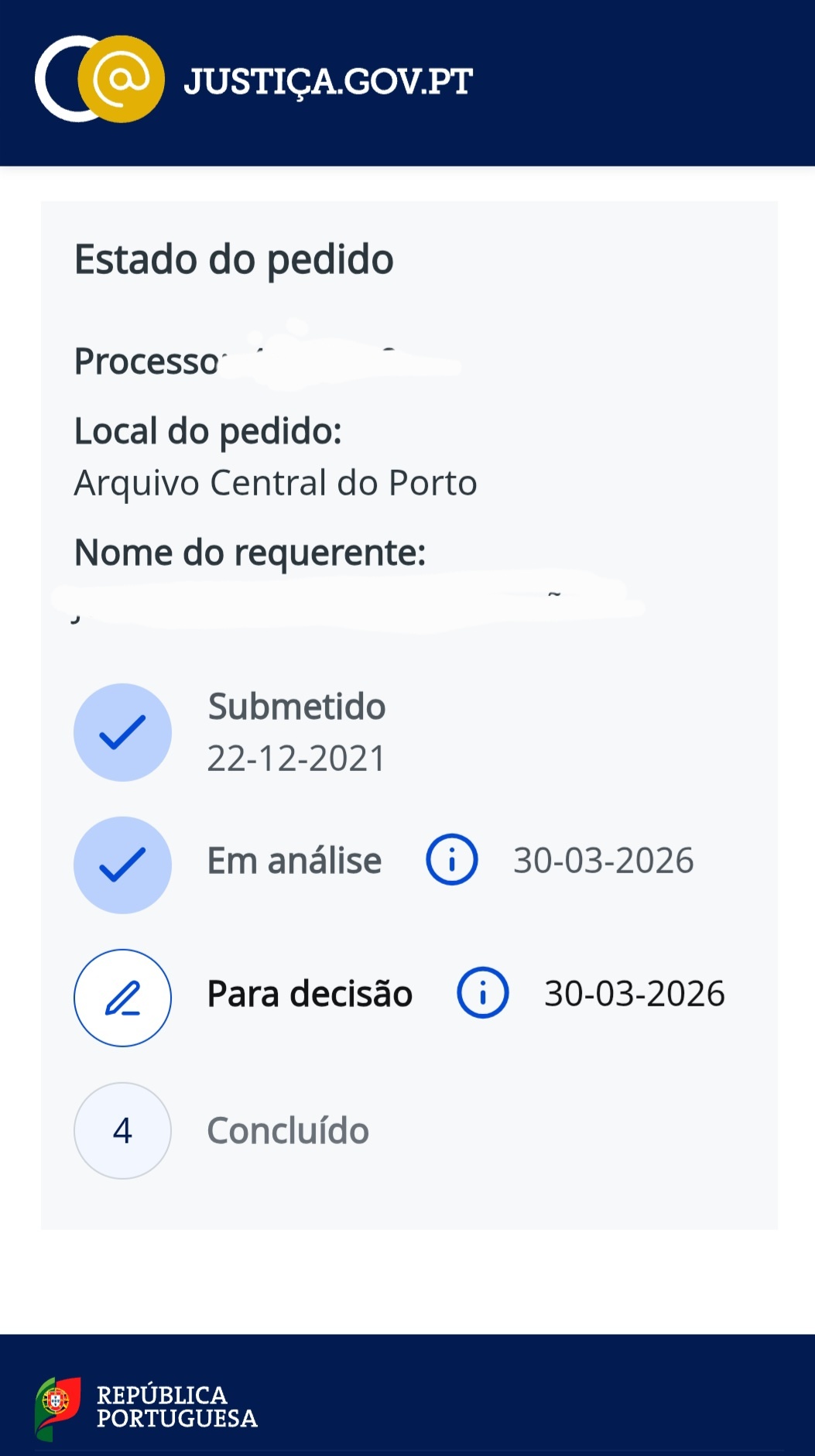
Task: Select the Em análise step label
Action: click(x=294, y=860)
